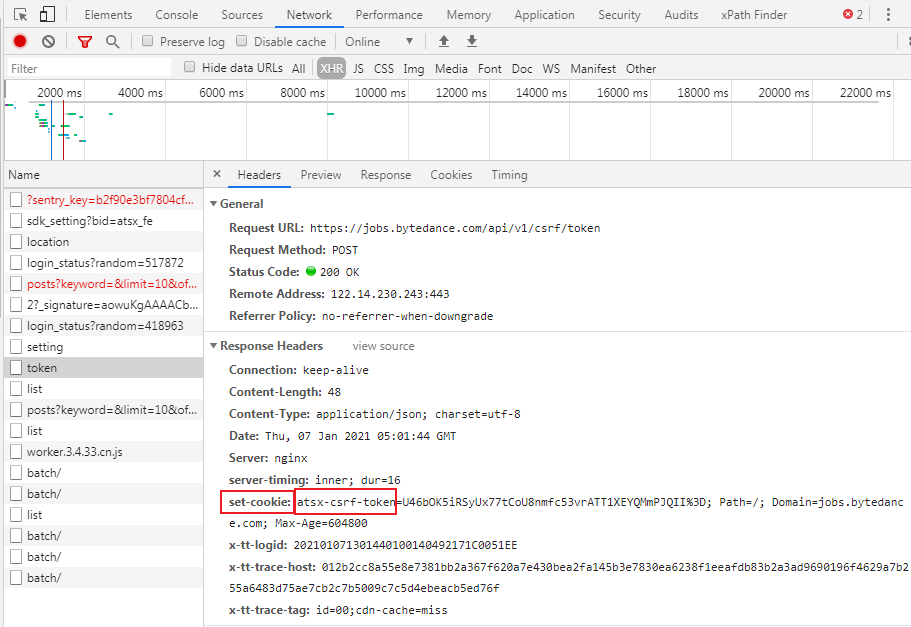
Task: Check the box beside worker.3.4.33.cn.js
Action: [16, 452]
